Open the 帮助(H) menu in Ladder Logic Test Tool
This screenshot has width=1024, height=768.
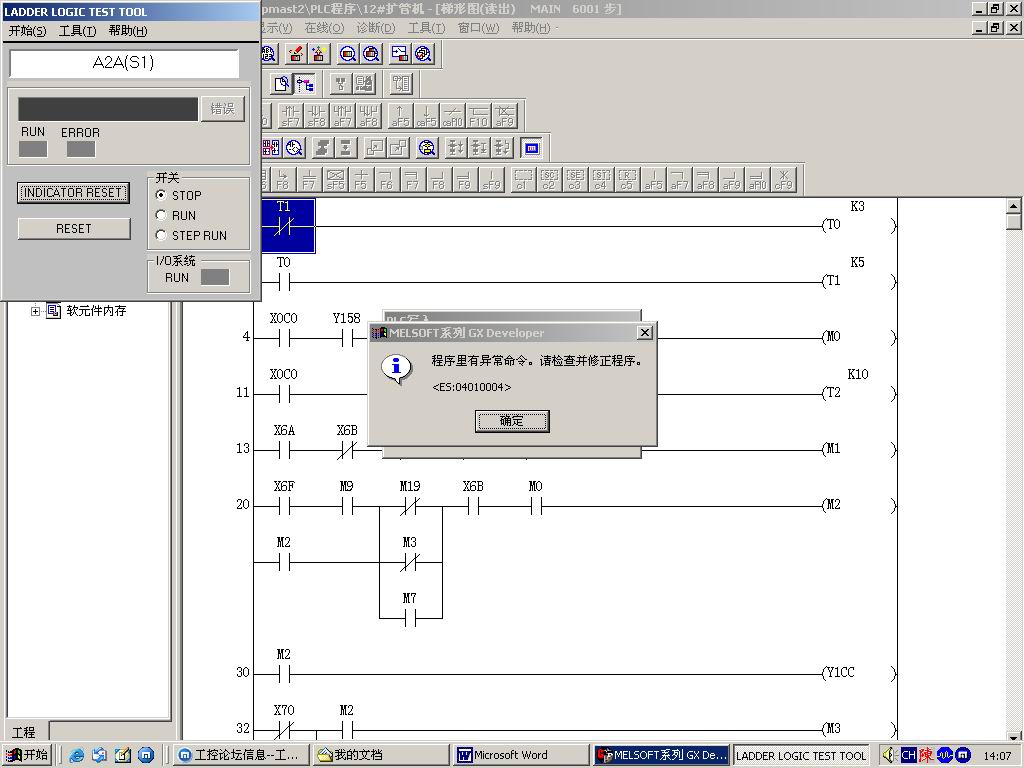(127, 31)
